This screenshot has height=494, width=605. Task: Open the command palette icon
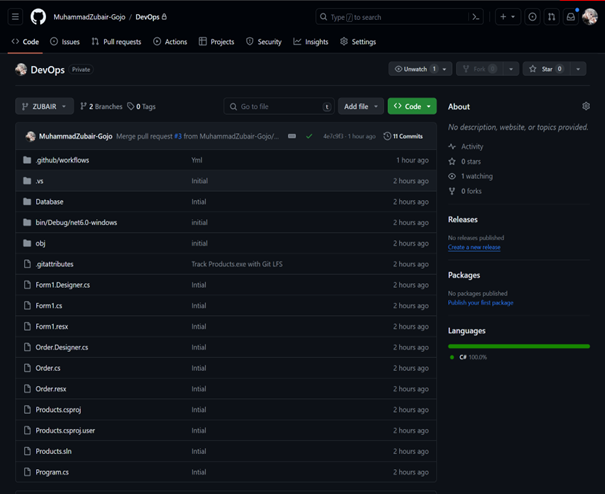(475, 17)
